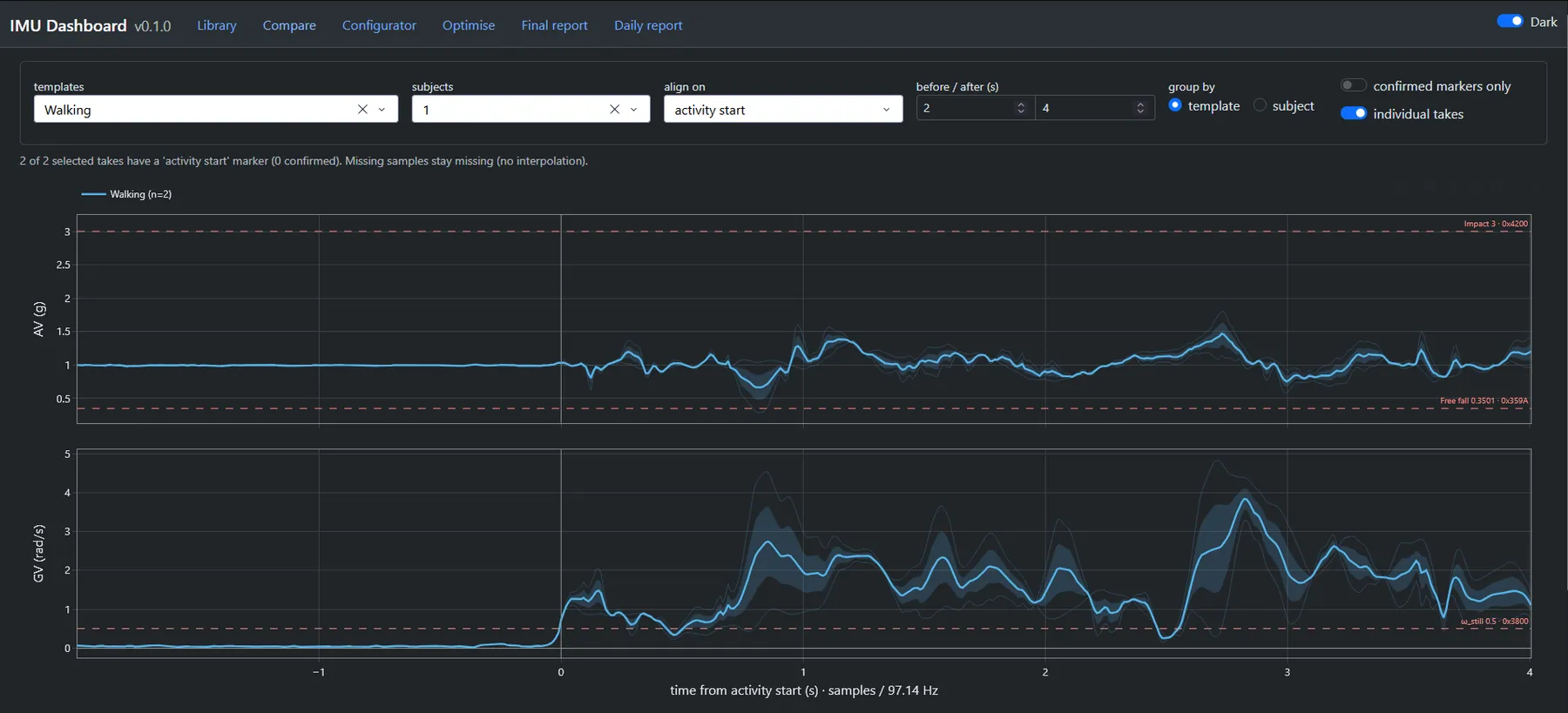Image resolution: width=1568 pixels, height=713 pixels.
Task: Clear the selected subject 1
Action: 614,110
